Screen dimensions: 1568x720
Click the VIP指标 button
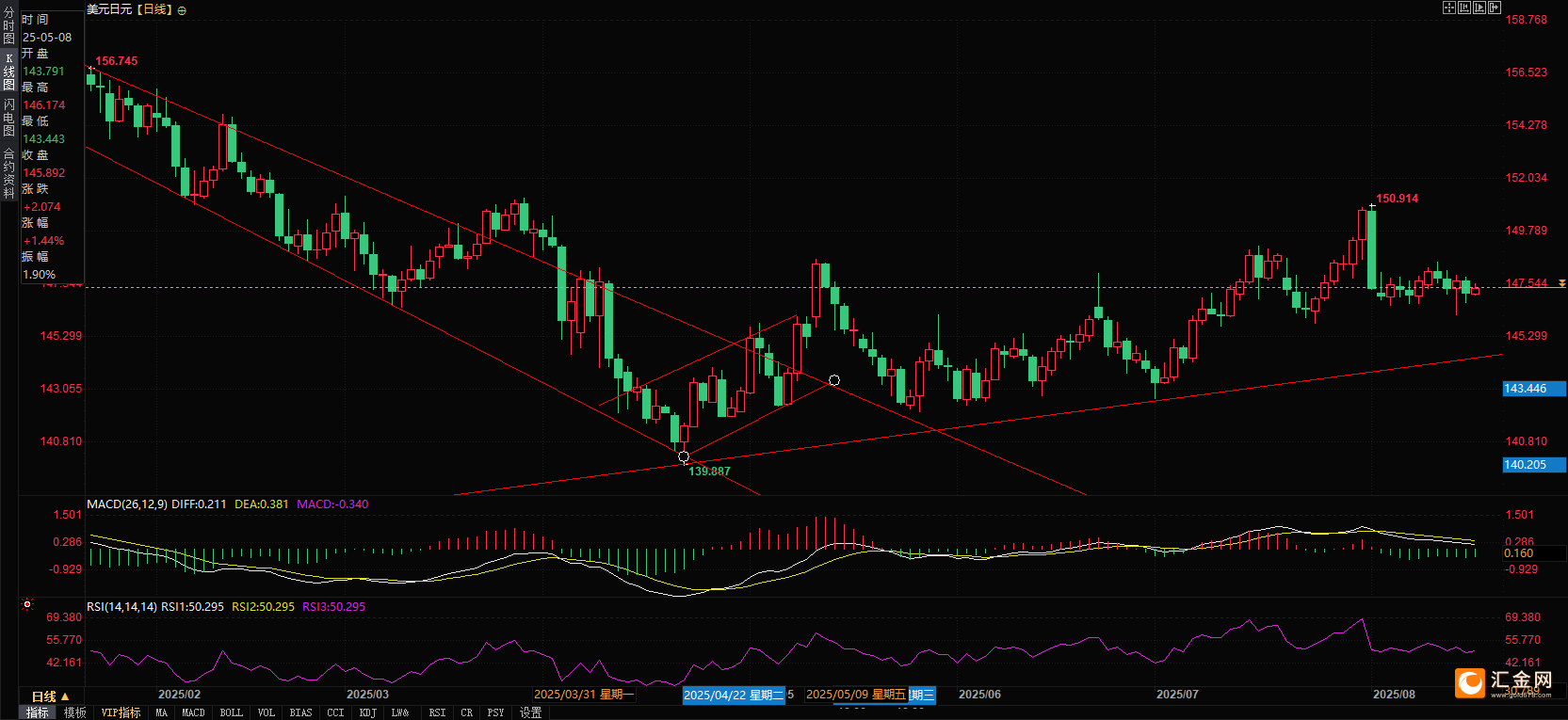121,713
